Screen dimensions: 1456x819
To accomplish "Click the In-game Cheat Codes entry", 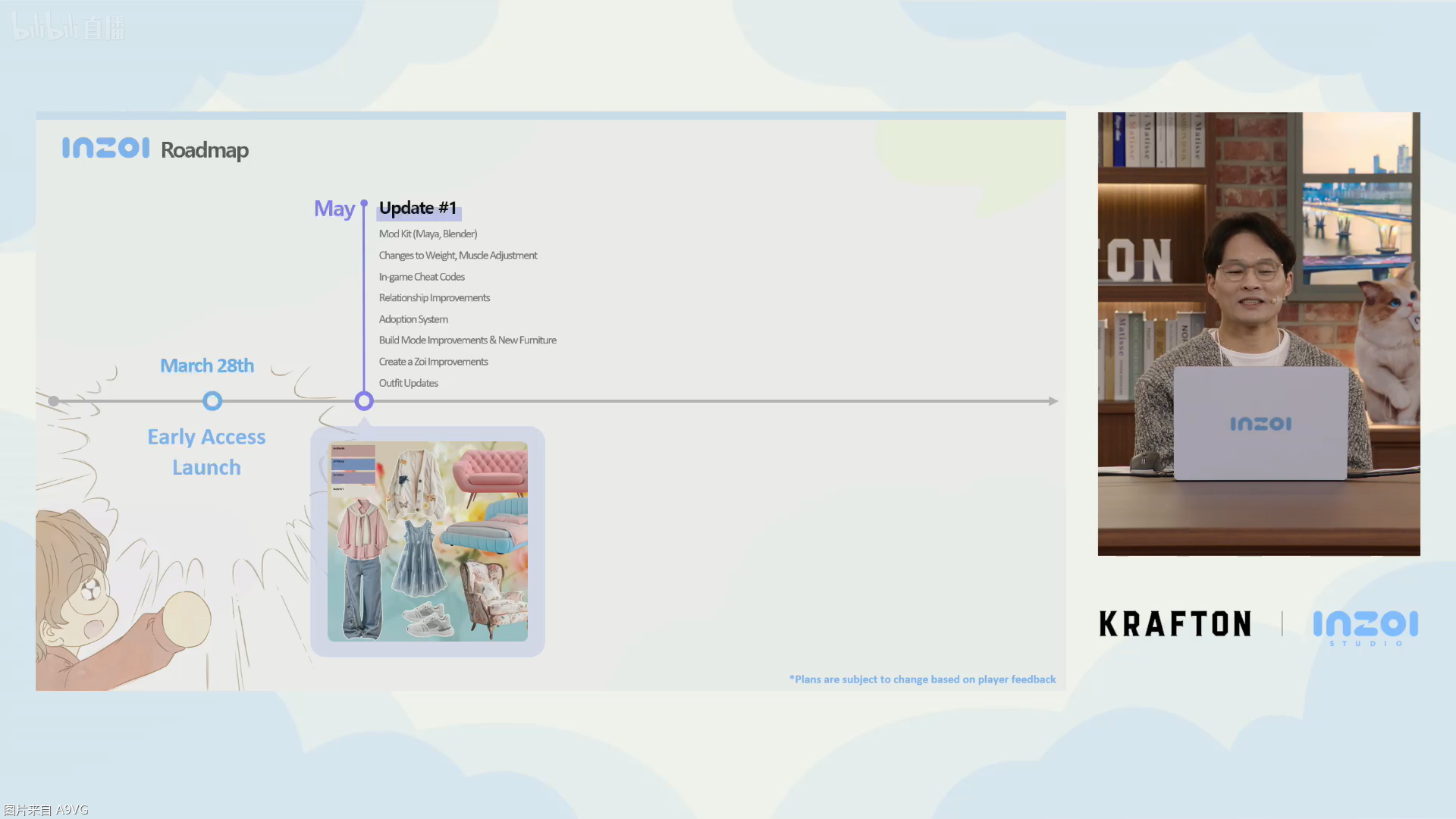I will pos(422,277).
